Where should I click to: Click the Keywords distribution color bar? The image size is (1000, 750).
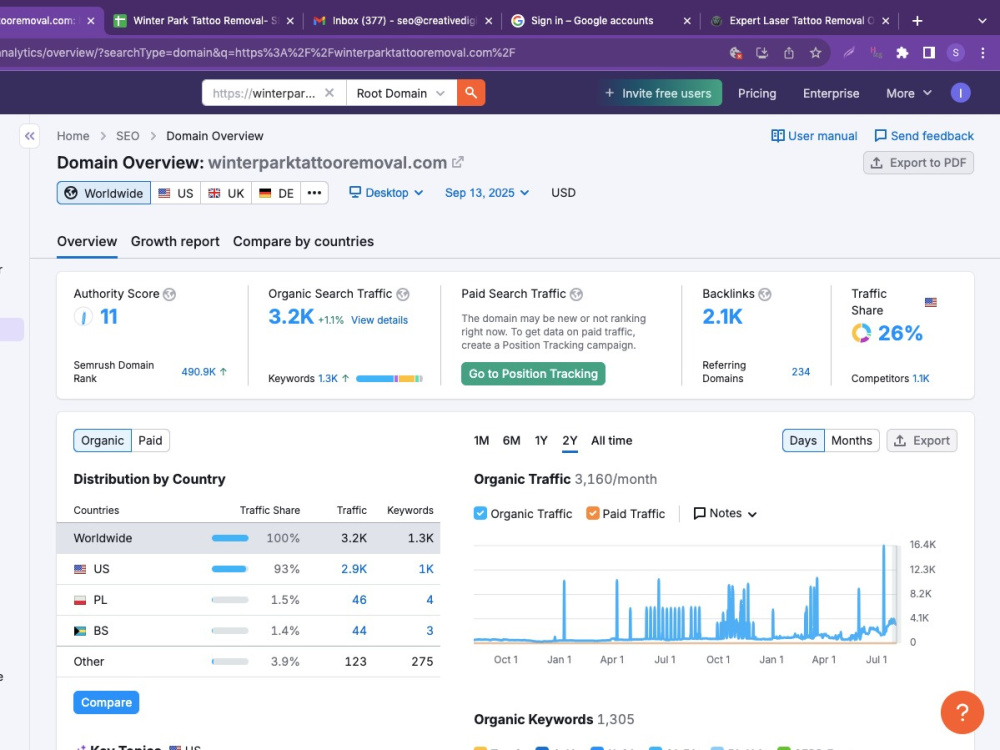[389, 379]
